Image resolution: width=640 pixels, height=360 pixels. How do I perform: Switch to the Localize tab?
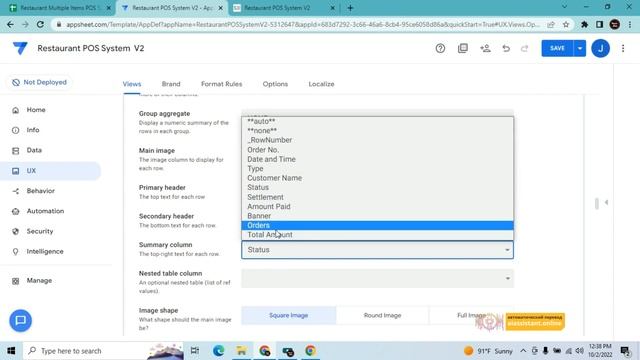pos(321,84)
